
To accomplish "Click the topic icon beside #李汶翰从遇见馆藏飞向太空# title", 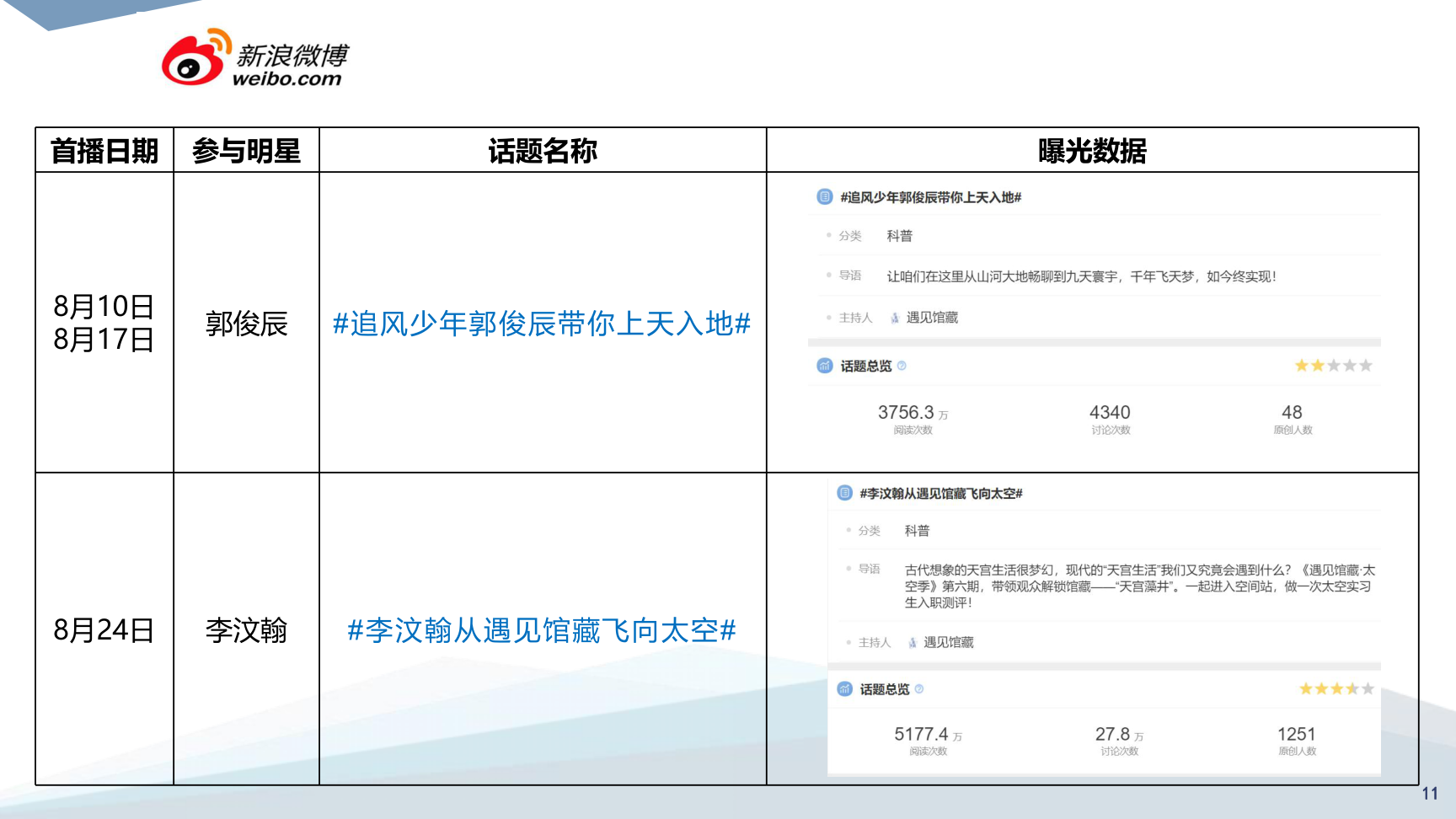I will coord(844,493).
